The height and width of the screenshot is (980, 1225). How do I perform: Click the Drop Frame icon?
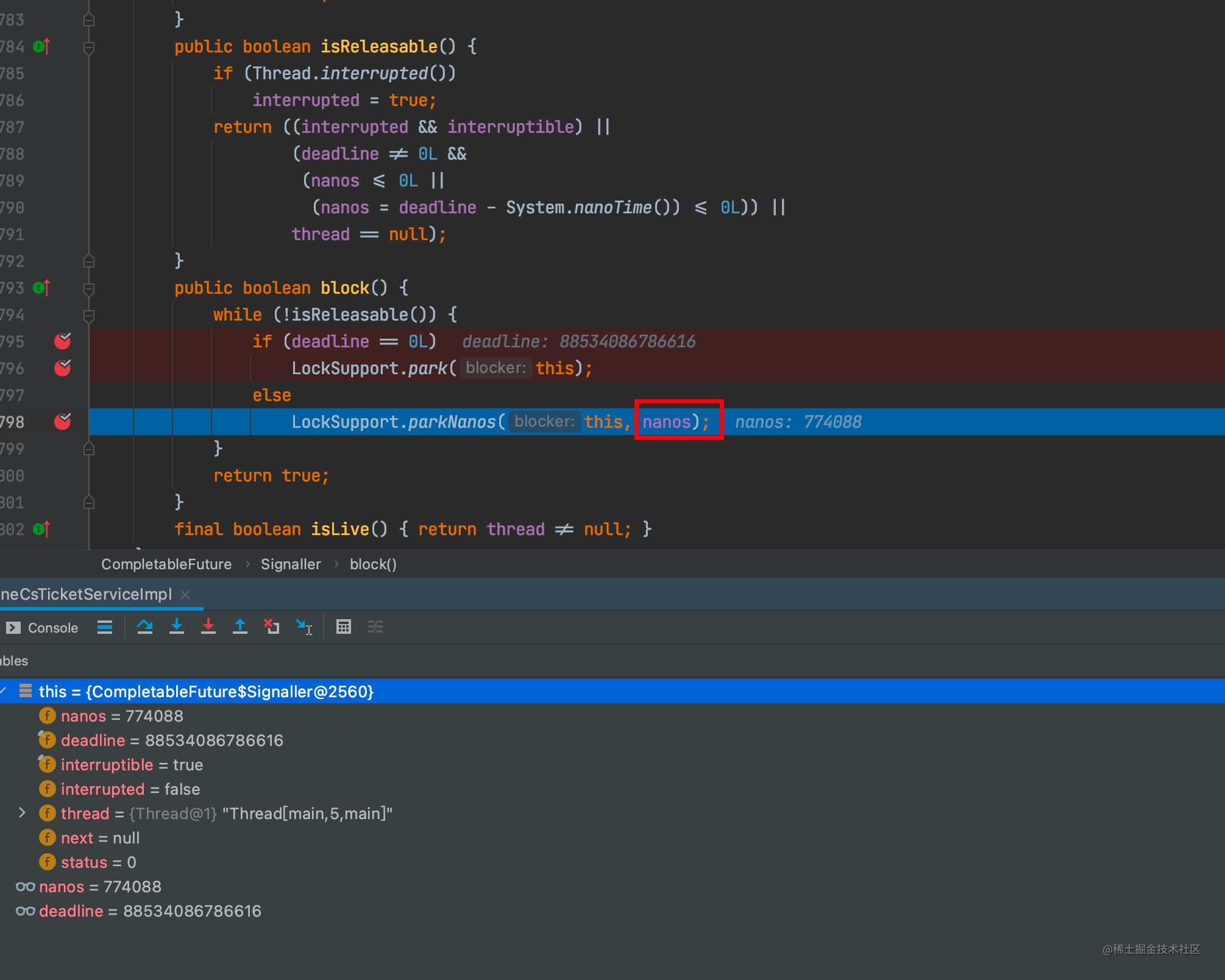(x=272, y=627)
